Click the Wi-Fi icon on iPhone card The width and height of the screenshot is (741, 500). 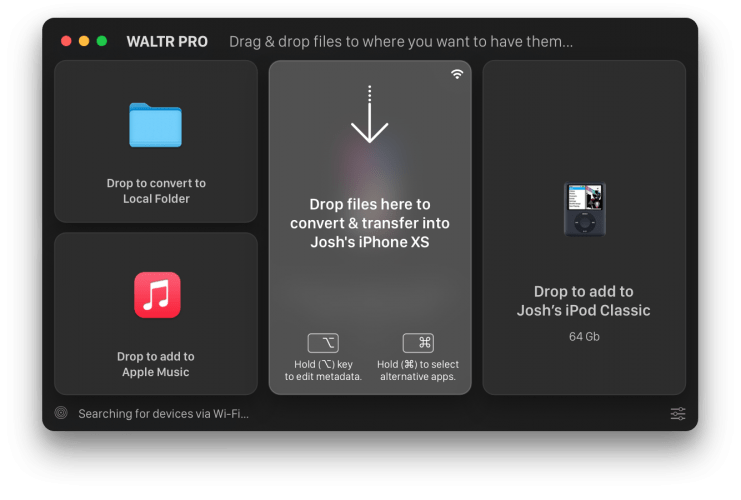click(457, 74)
